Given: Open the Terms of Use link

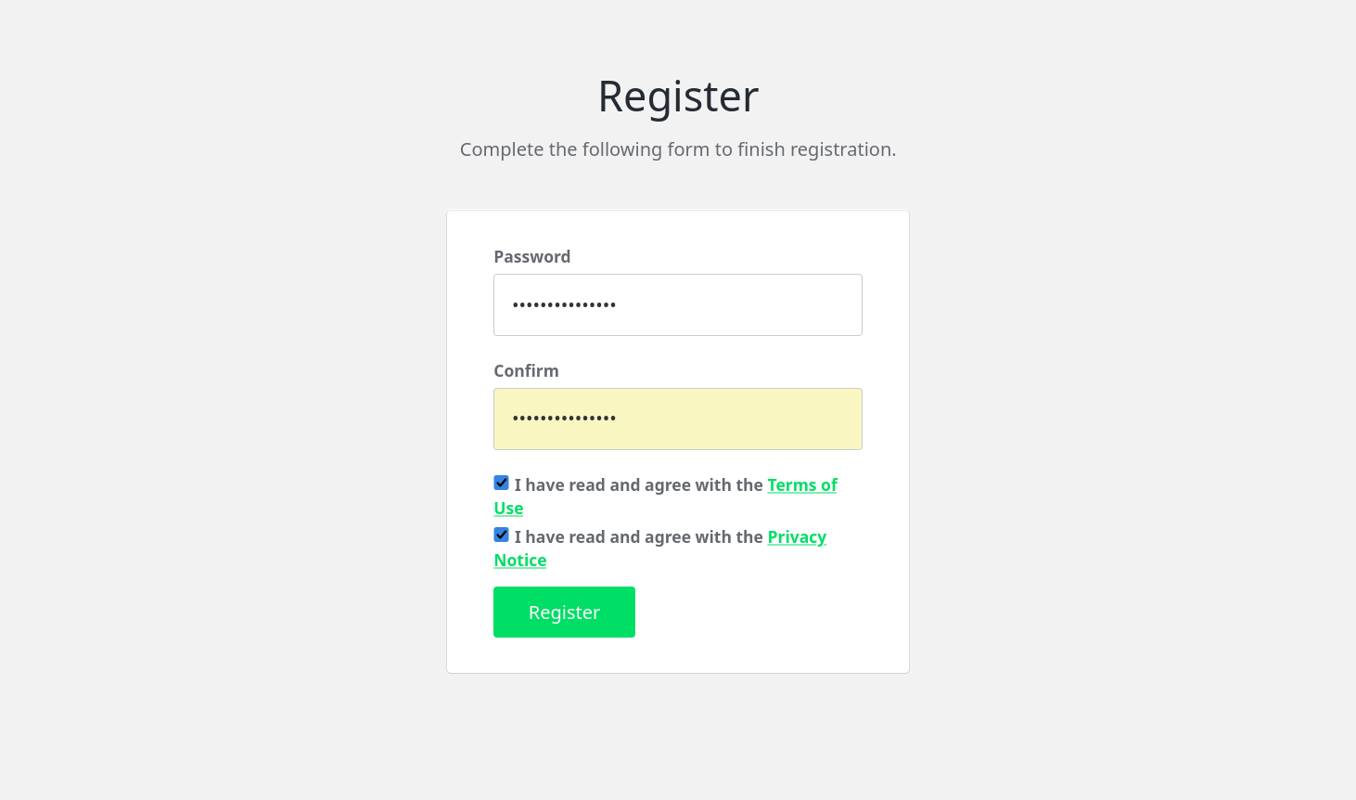Looking at the screenshot, I should pos(802,485).
